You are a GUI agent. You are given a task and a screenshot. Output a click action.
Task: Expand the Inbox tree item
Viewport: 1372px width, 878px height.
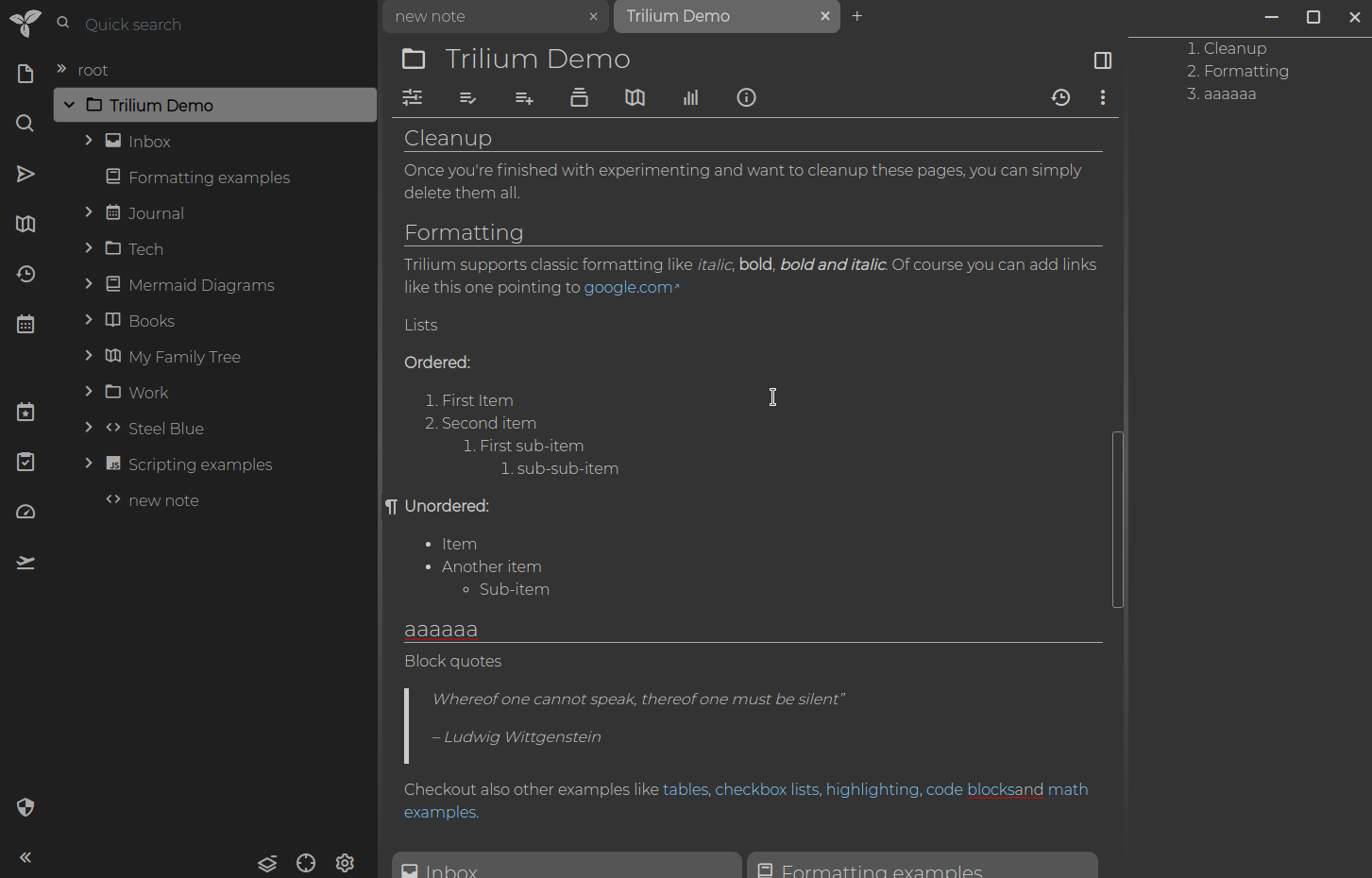point(88,141)
